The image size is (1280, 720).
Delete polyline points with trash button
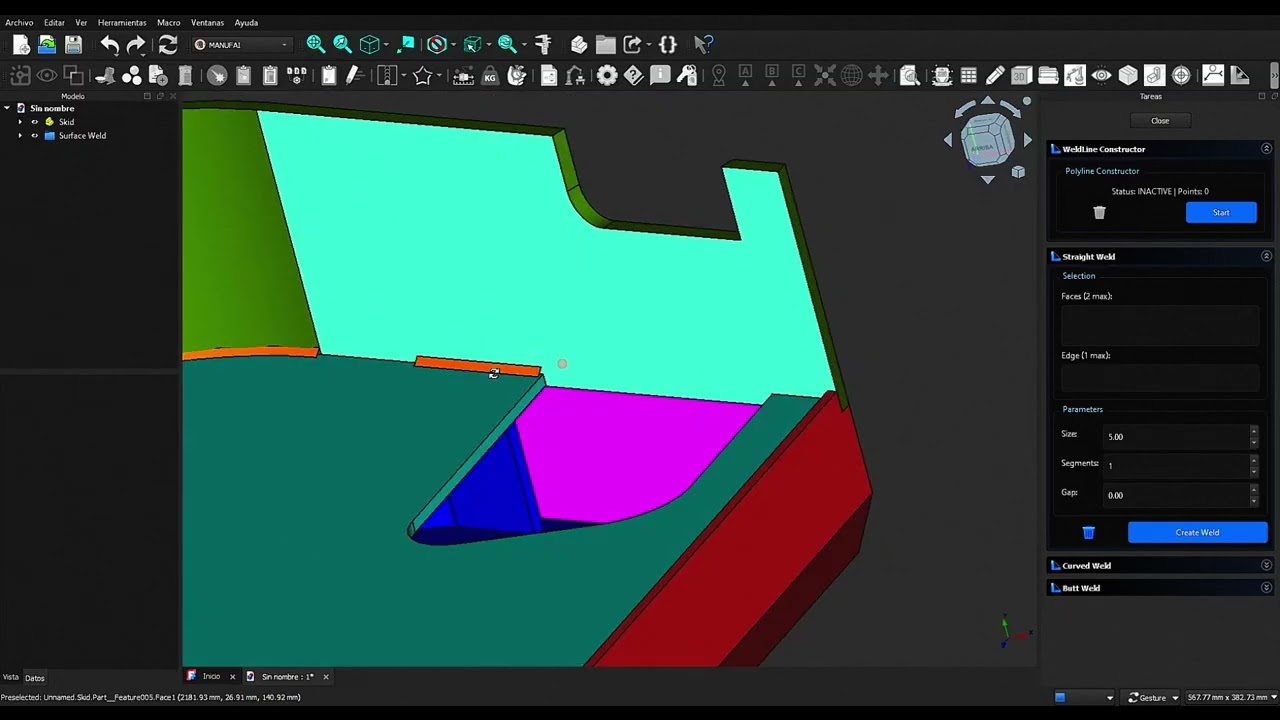[1099, 212]
